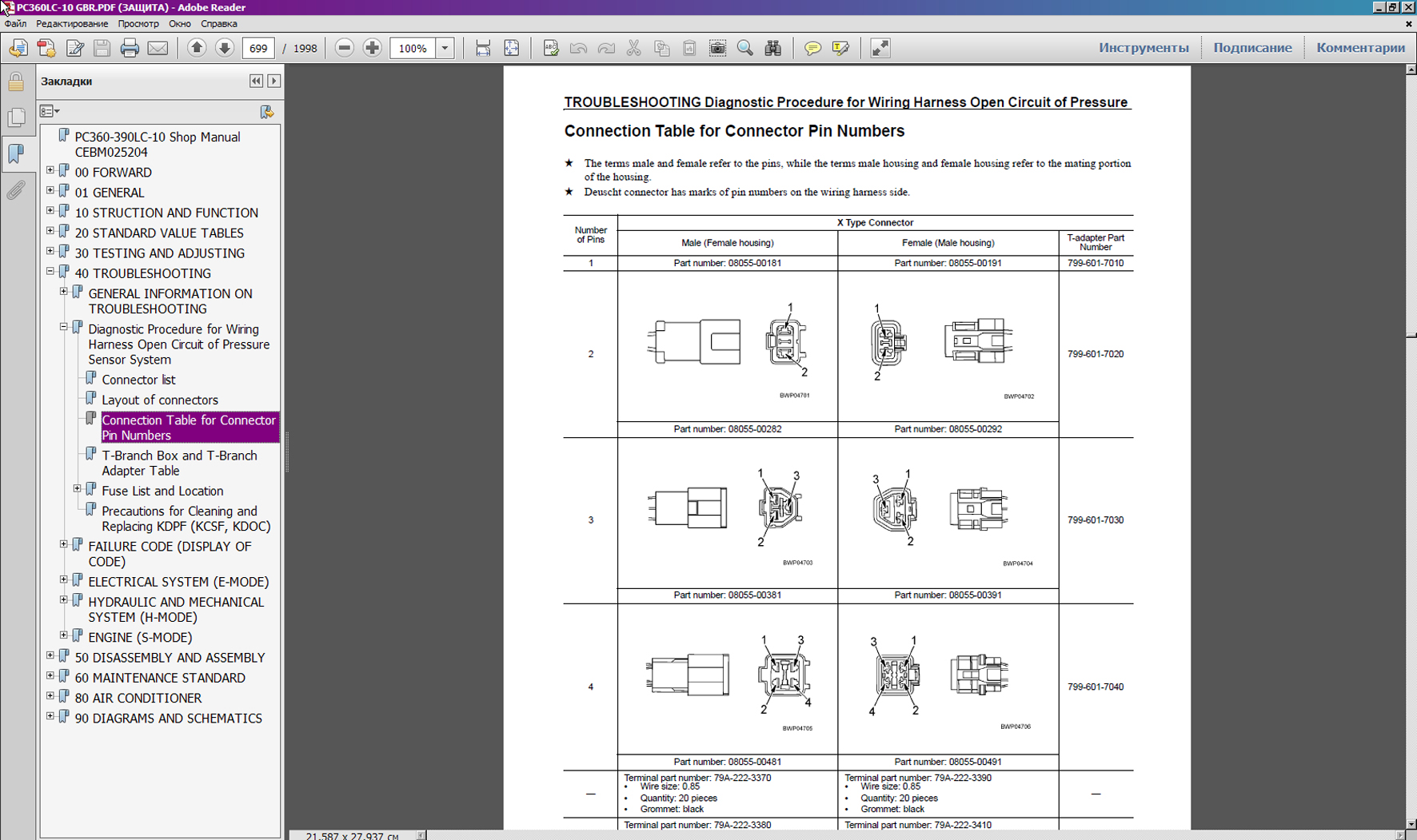The height and width of the screenshot is (840, 1417).
Task: Expand the Fuse List and Location bookmark
Action: click(78, 489)
